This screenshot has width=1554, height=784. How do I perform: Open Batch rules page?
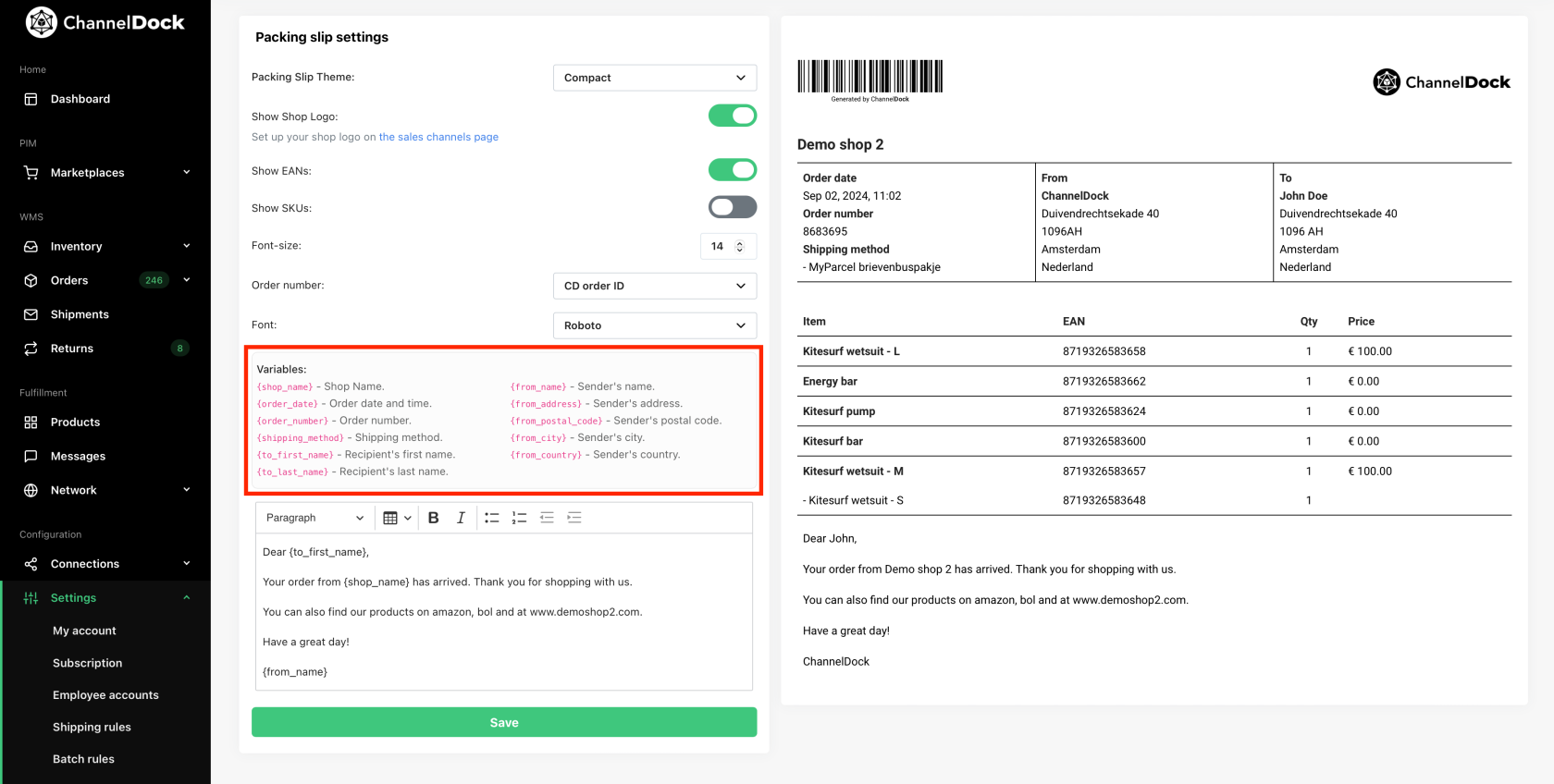coord(83,759)
